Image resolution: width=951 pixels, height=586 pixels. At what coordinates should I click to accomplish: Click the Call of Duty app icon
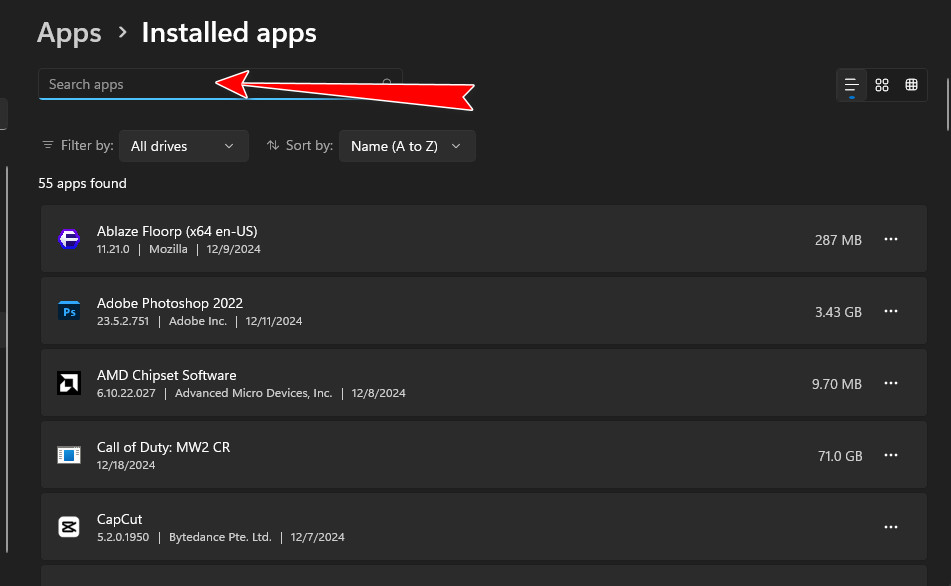point(69,455)
